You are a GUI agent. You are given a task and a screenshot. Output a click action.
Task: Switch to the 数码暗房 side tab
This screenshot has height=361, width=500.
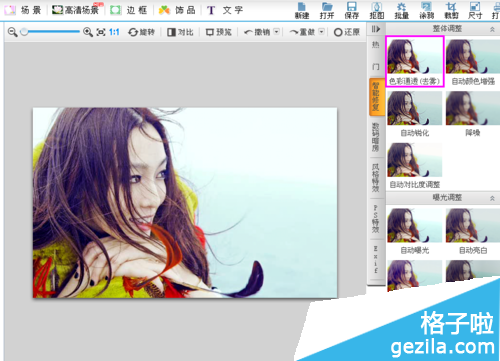pyautogui.click(x=376, y=137)
